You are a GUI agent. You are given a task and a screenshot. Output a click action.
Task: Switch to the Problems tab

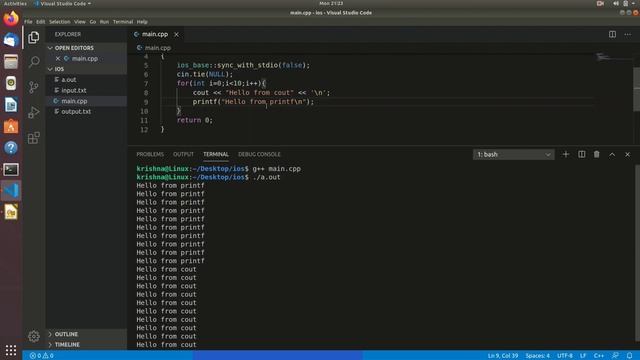(150, 154)
